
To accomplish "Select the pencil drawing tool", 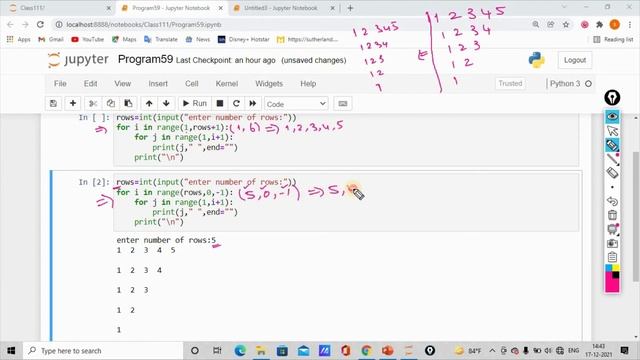I will pos(612,145).
